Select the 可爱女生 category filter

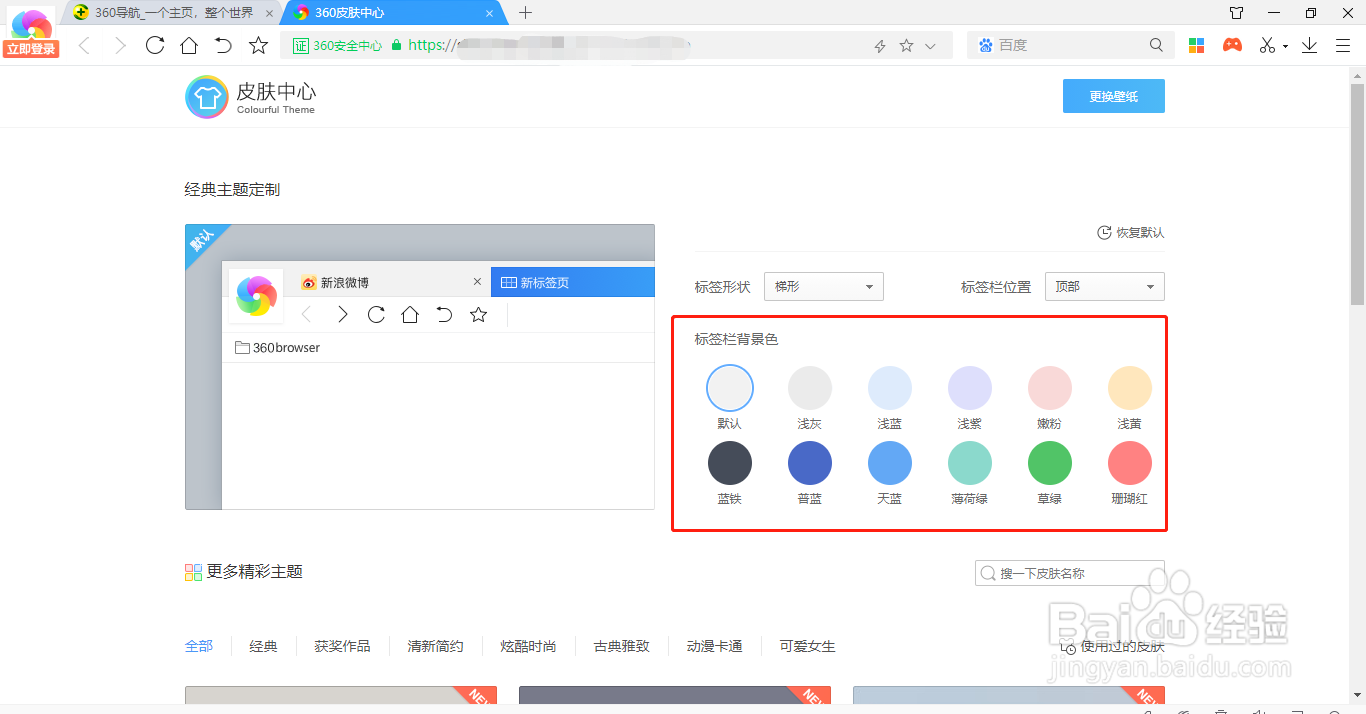click(808, 646)
